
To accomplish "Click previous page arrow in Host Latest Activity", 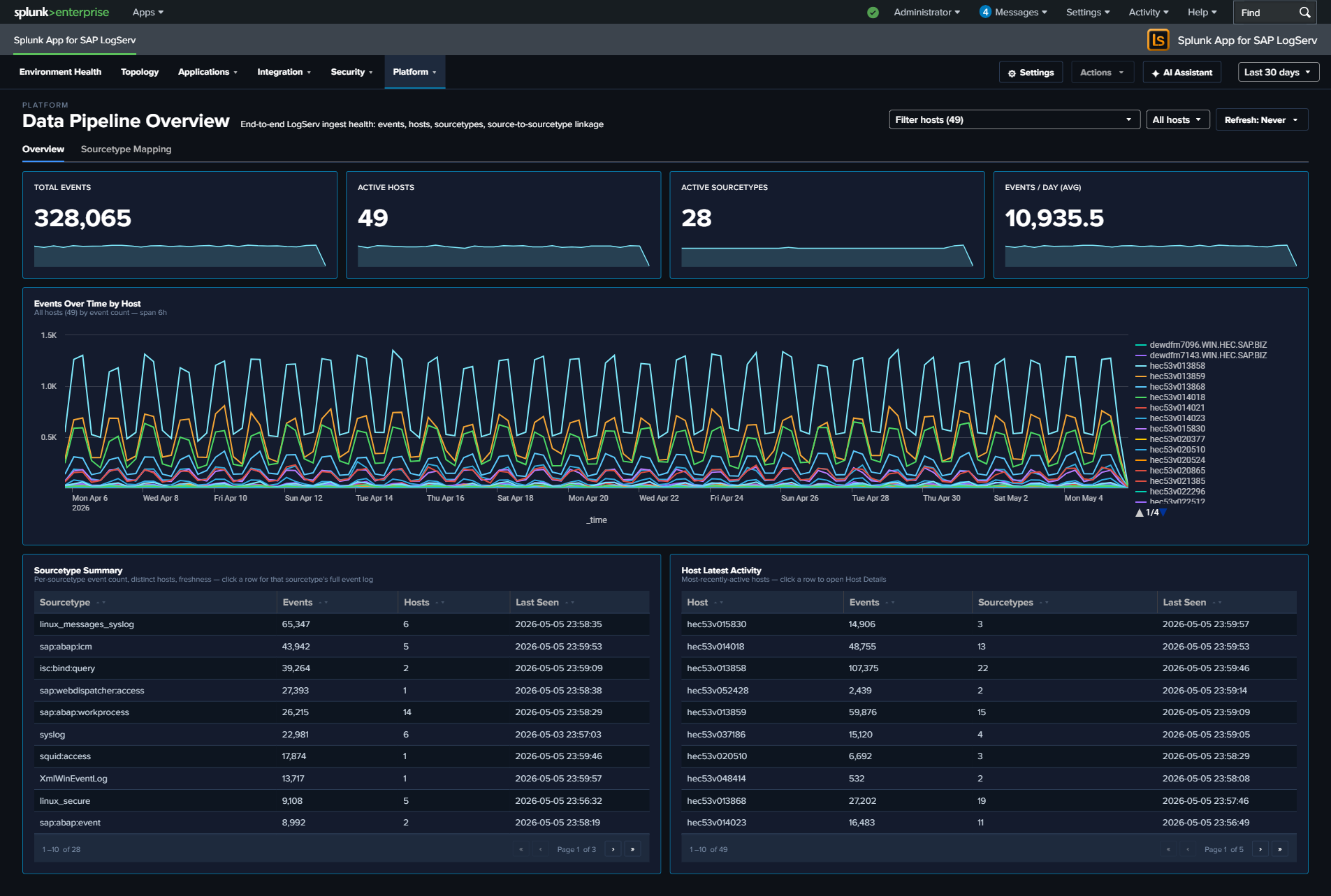I will (1188, 849).
